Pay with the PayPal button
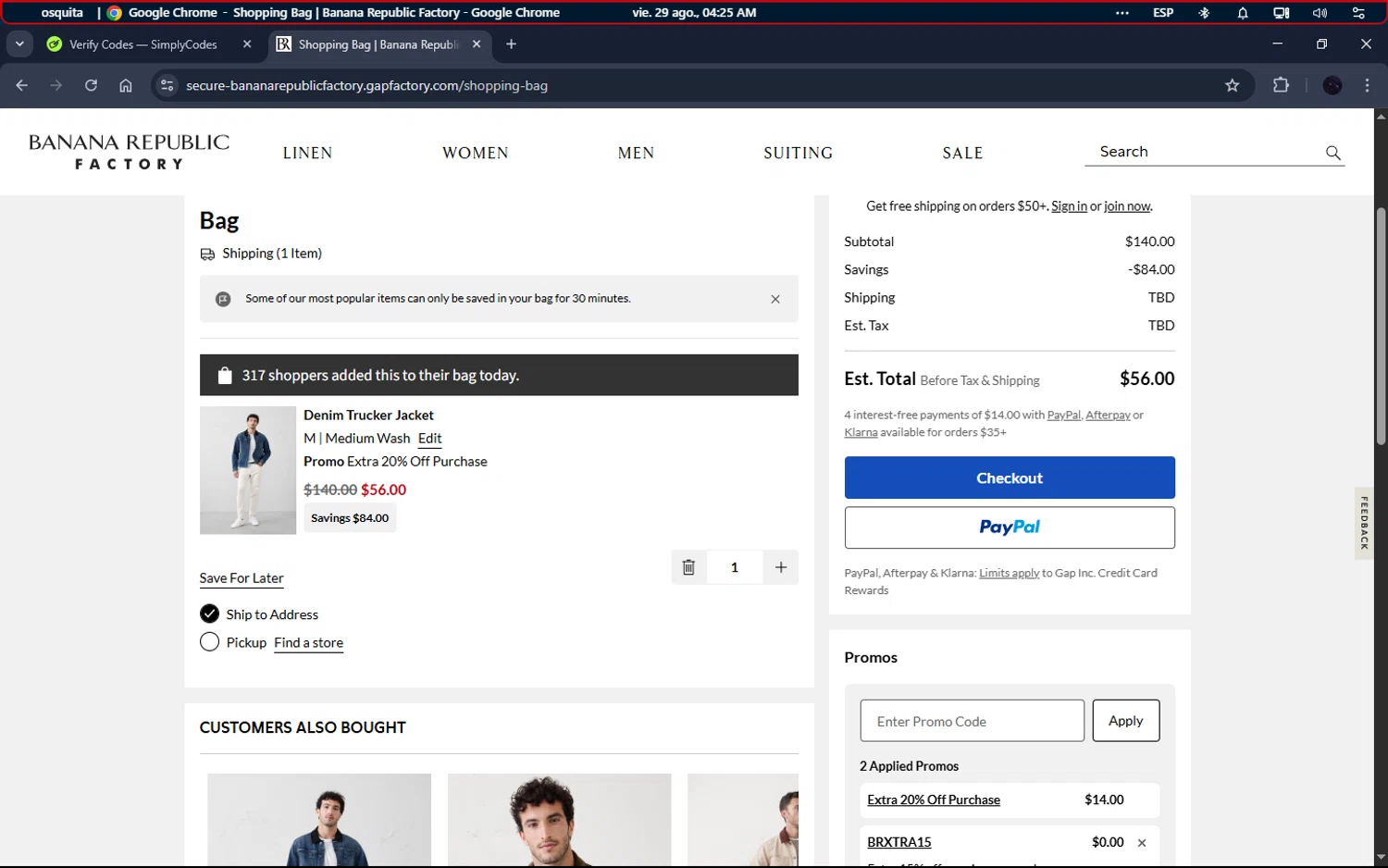Viewport: 1388px width, 868px height. [1010, 527]
